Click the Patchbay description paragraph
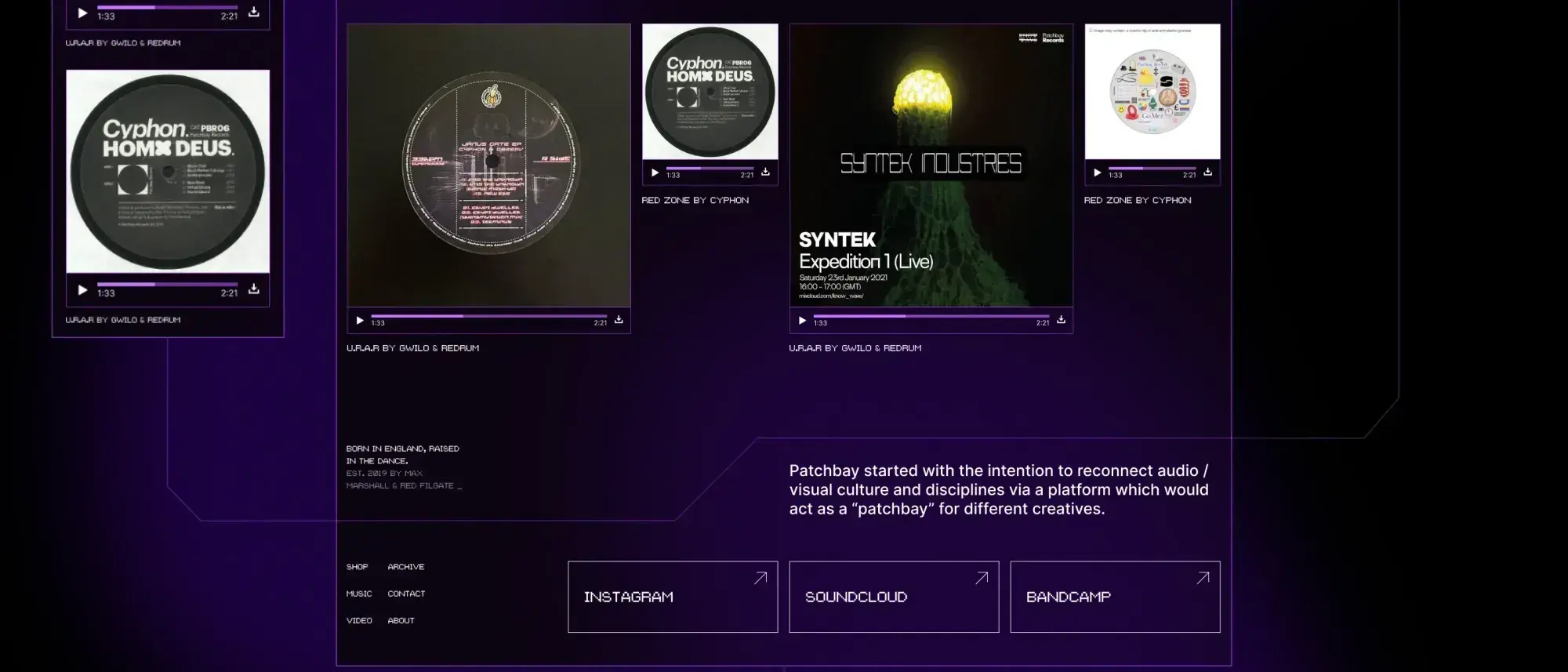The width and height of the screenshot is (1568, 672). [x=999, y=489]
